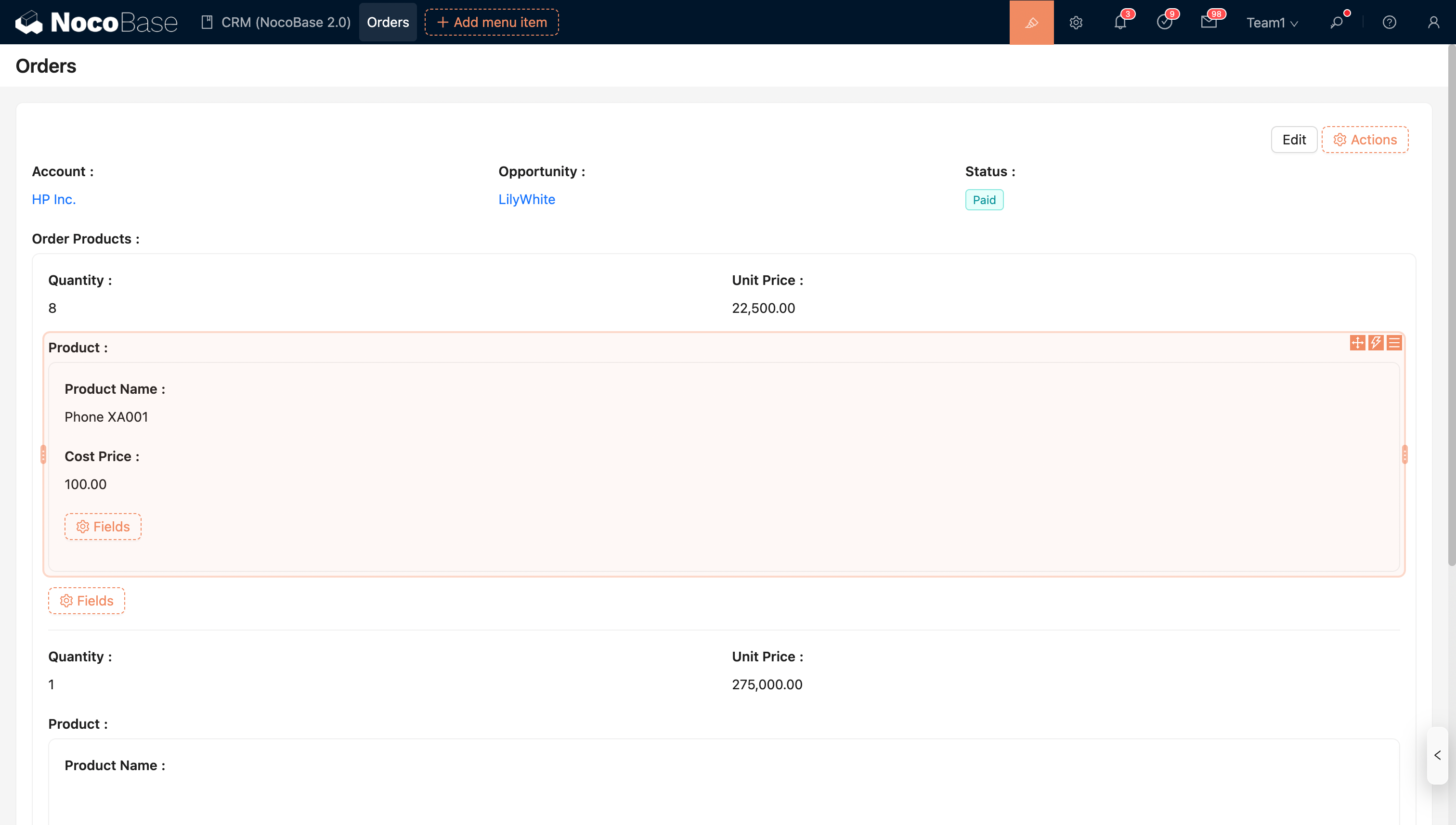
Task: Click Add menu item button
Action: point(492,22)
